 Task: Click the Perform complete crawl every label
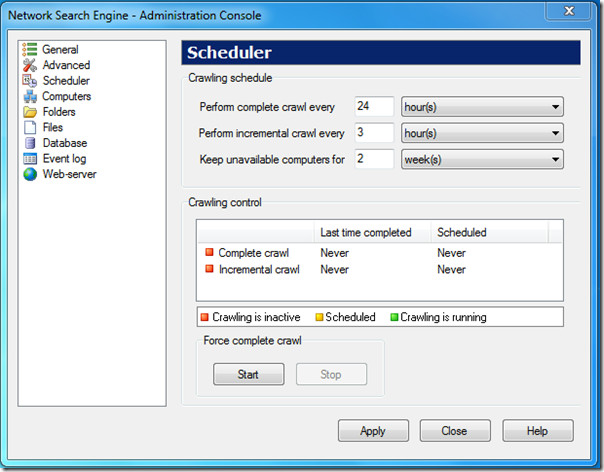point(267,107)
